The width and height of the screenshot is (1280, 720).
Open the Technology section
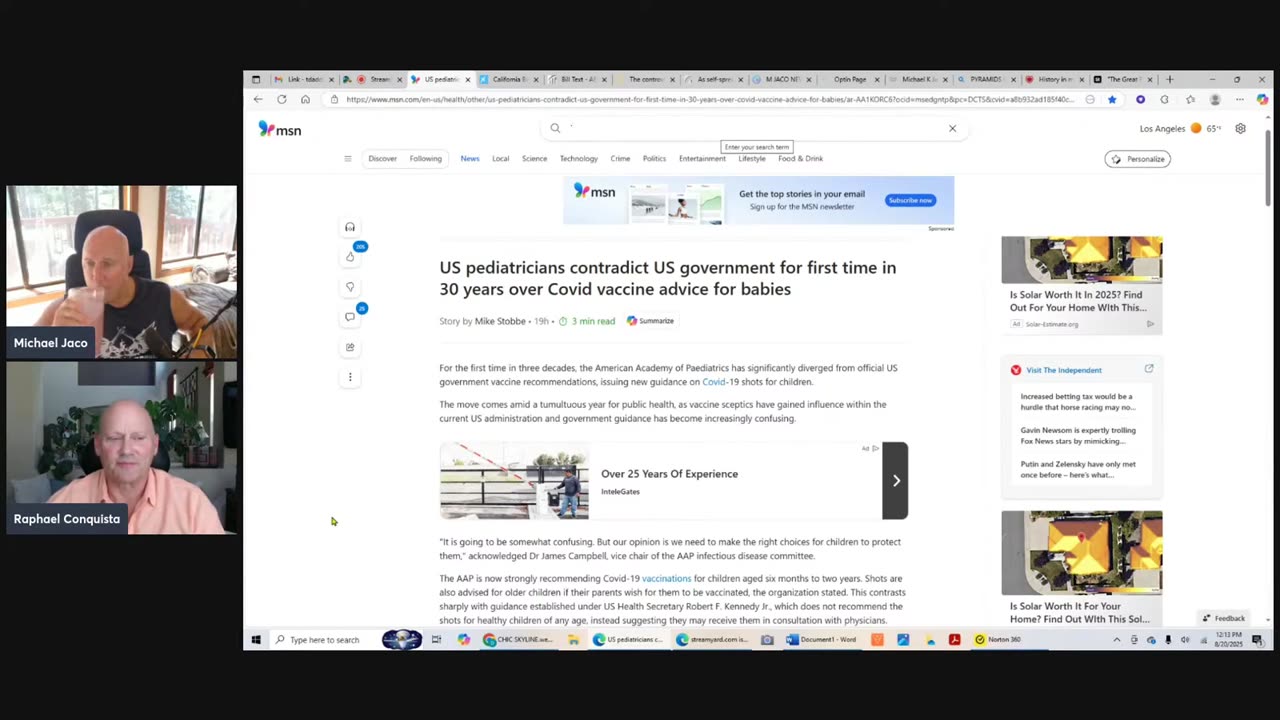click(578, 158)
